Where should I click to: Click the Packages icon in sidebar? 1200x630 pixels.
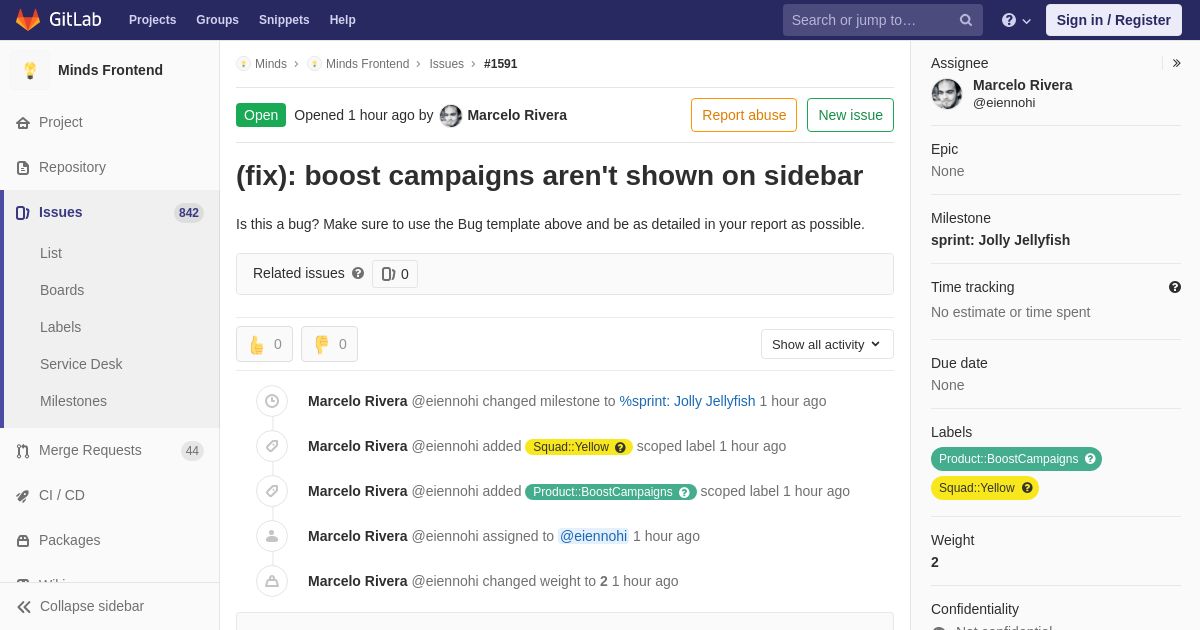[x=23, y=540]
